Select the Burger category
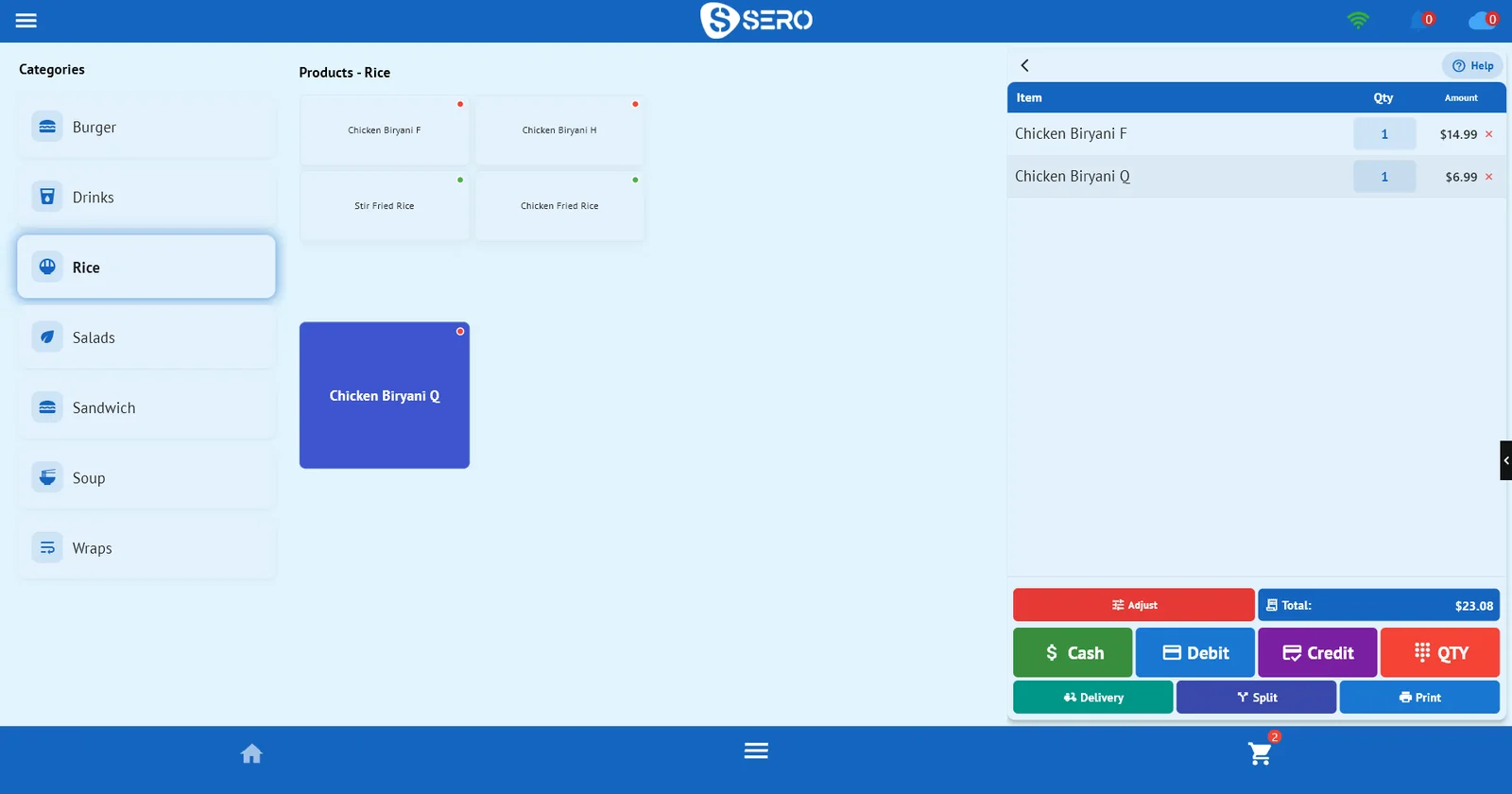 click(146, 127)
